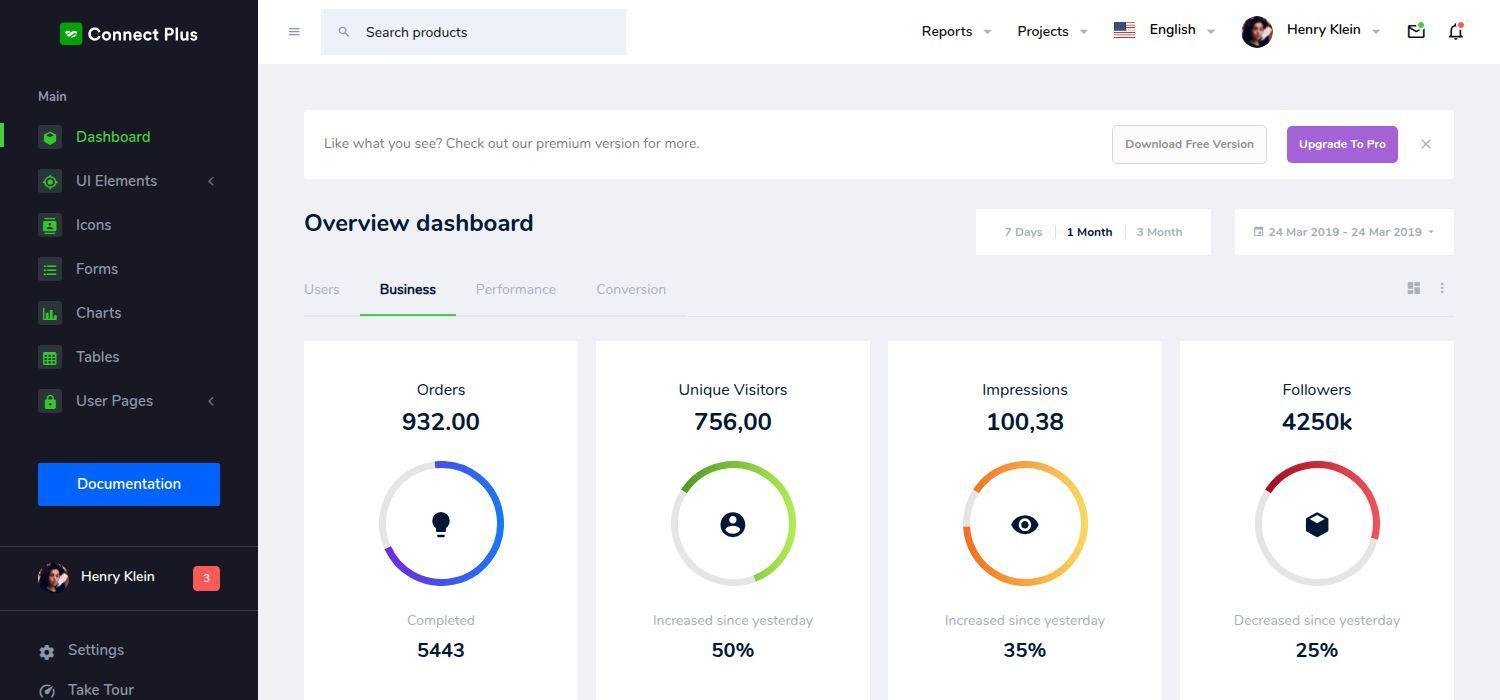1500x700 pixels.
Task: Click the Take Tour speedometer icon
Action: click(x=47, y=691)
